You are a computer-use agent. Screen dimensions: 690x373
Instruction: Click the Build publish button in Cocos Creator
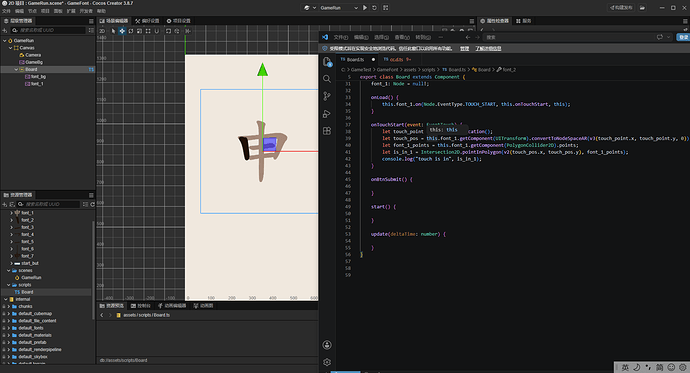(621, 7)
